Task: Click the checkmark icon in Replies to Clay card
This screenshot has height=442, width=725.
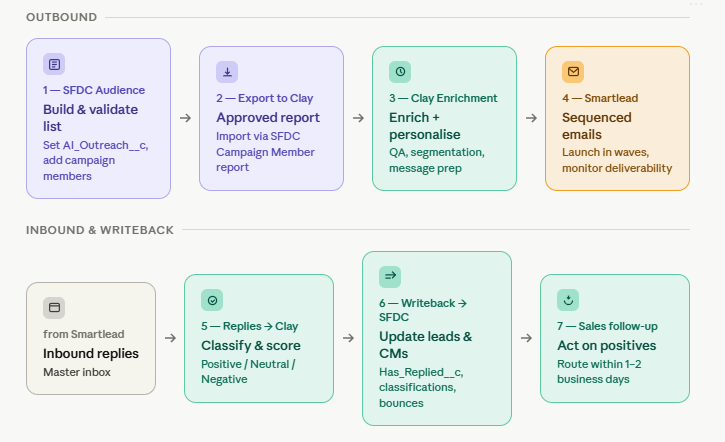Action: pos(212,300)
